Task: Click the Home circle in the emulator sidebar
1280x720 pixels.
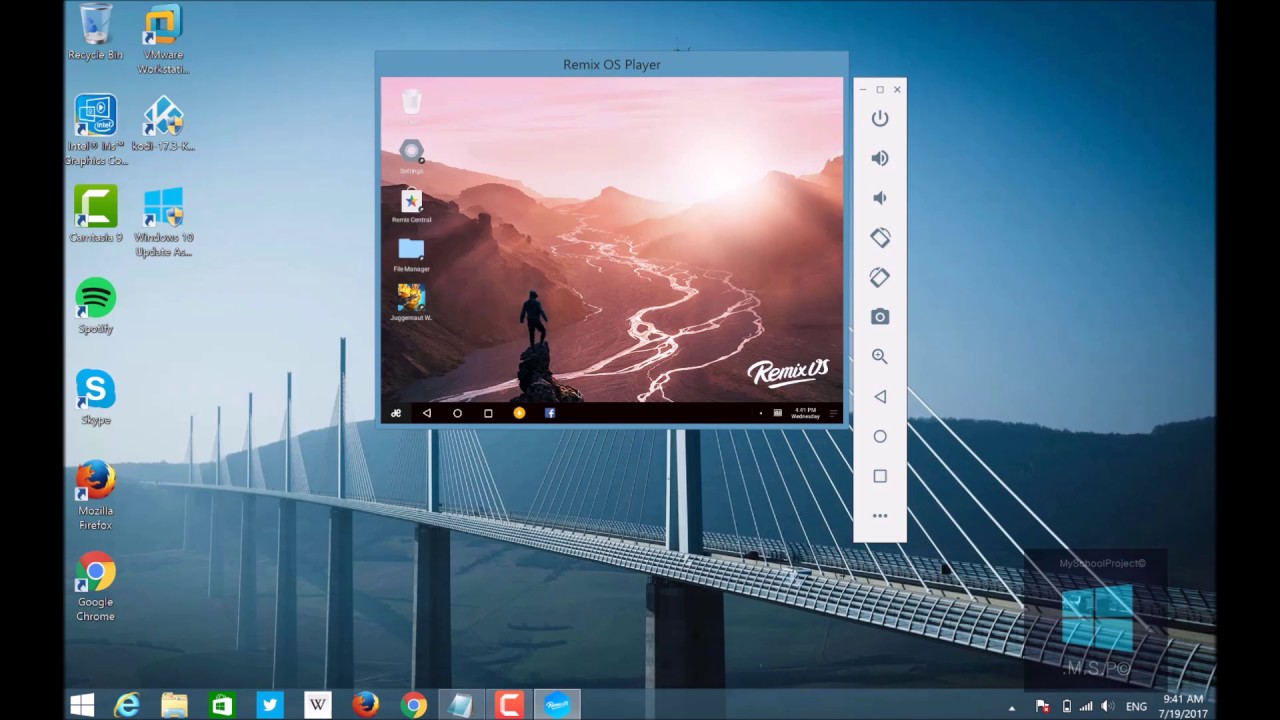Action: pos(880,436)
